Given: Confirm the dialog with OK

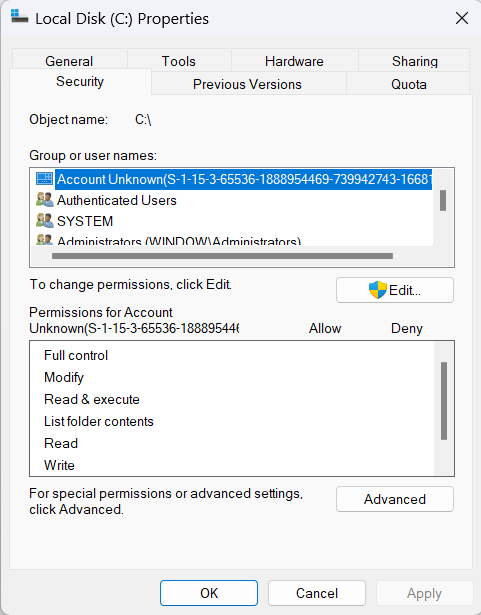Looking at the screenshot, I should [209, 593].
